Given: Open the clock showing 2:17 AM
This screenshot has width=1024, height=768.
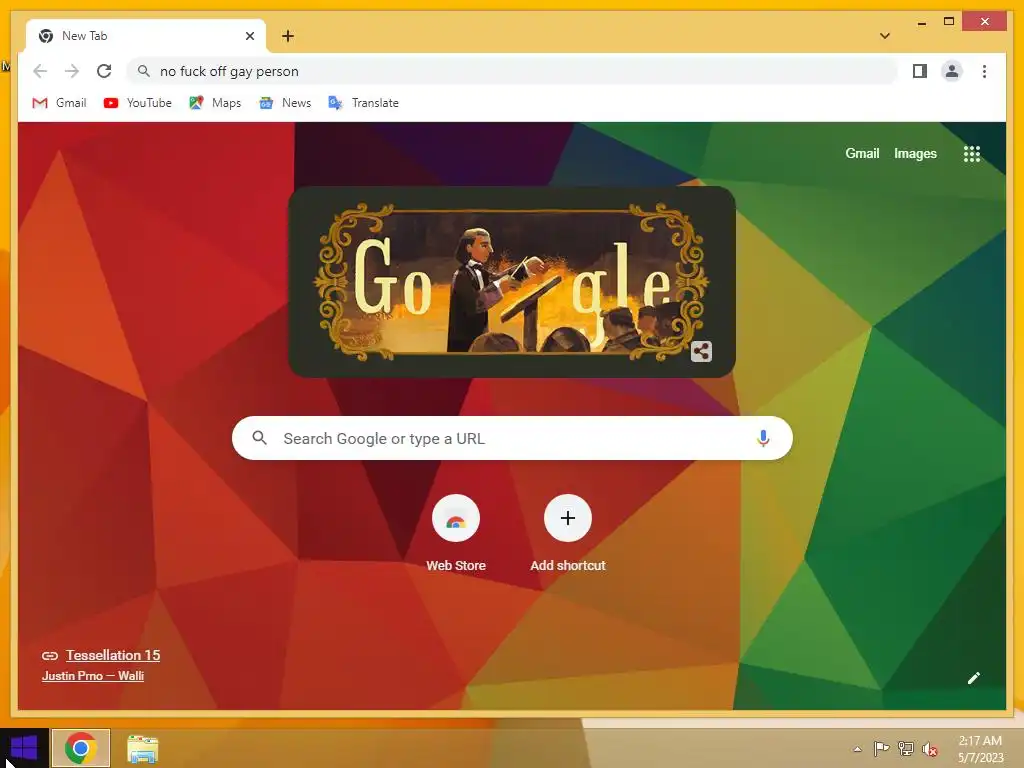Looking at the screenshot, I should point(980,749).
